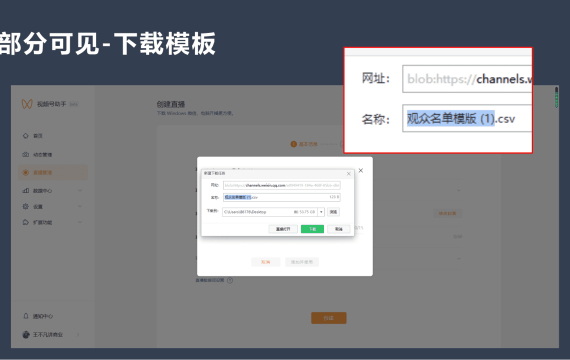Click the 基本信息 step indicator

click(x=304, y=144)
